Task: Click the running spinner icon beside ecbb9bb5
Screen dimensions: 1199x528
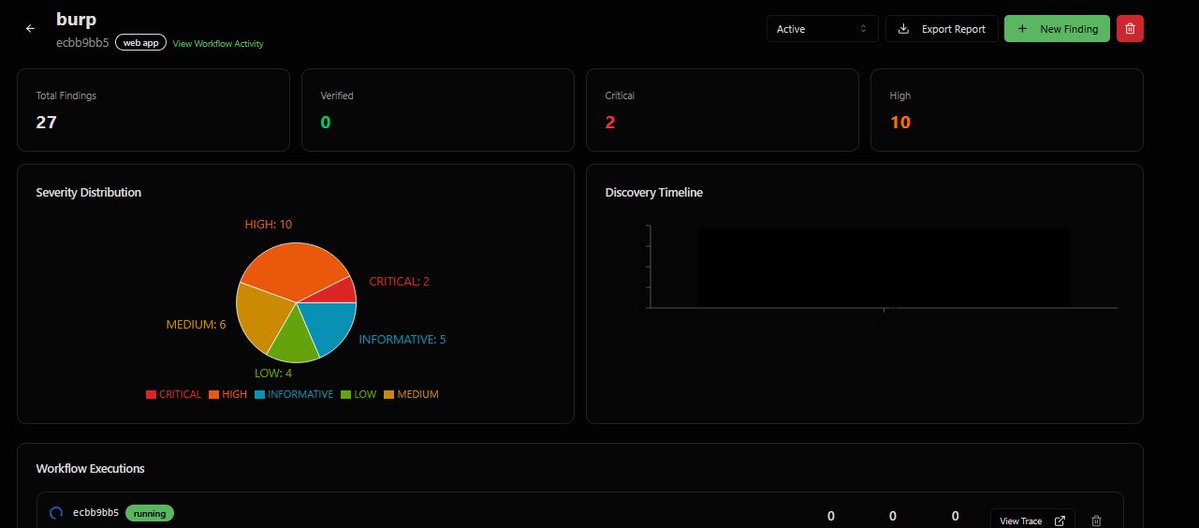Action: [56, 513]
